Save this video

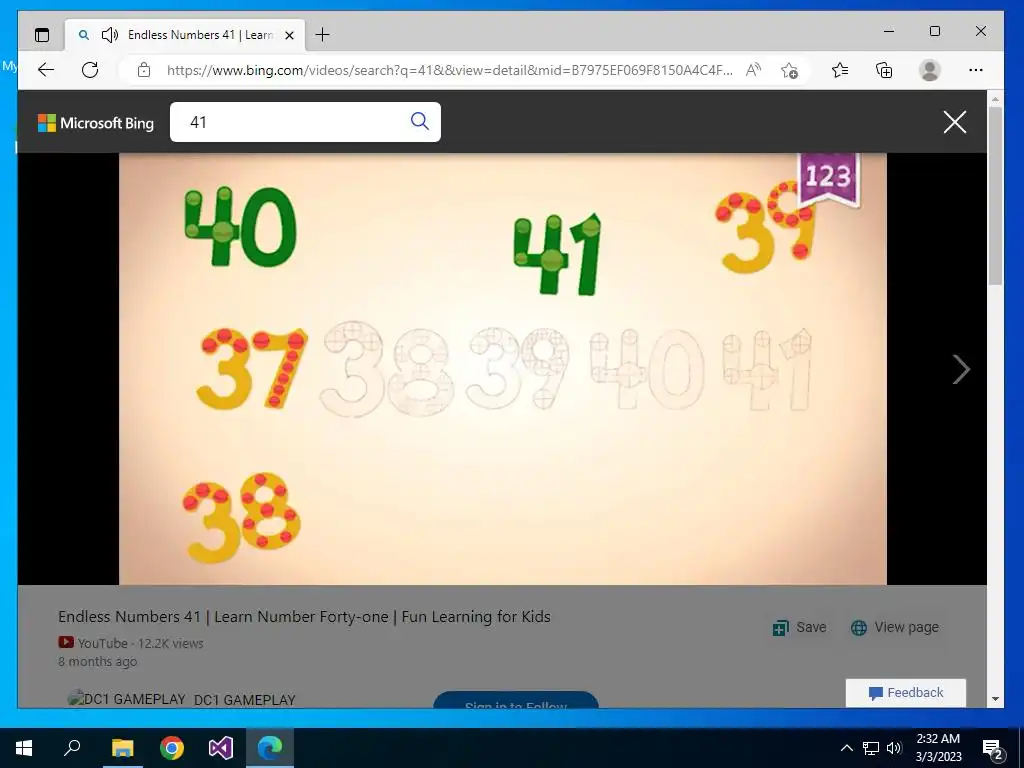(x=799, y=628)
